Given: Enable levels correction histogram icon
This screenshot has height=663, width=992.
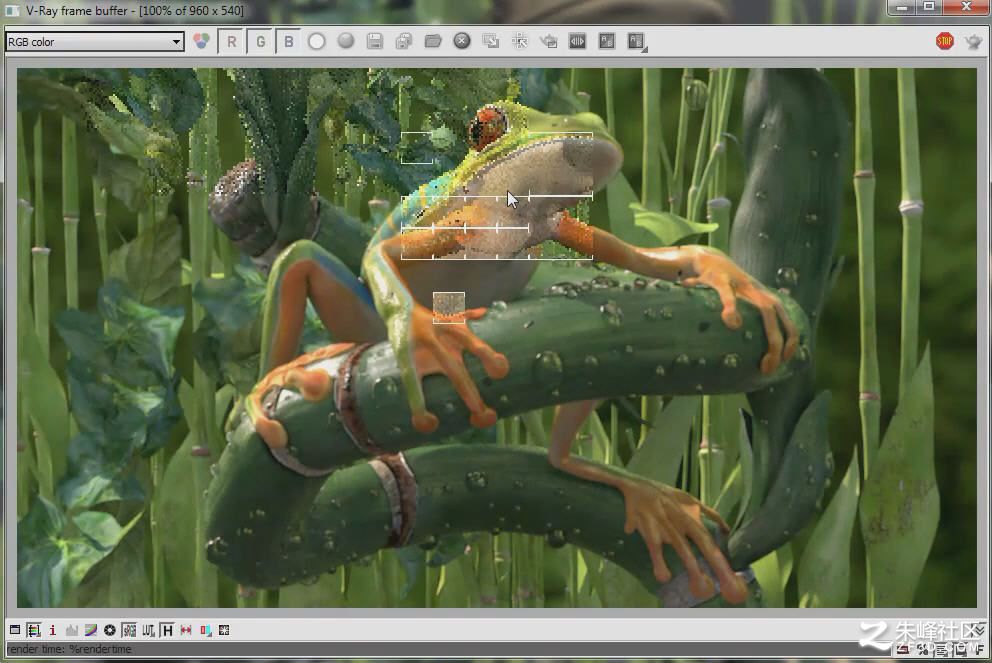Looking at the screenshot, I should 71,630.
